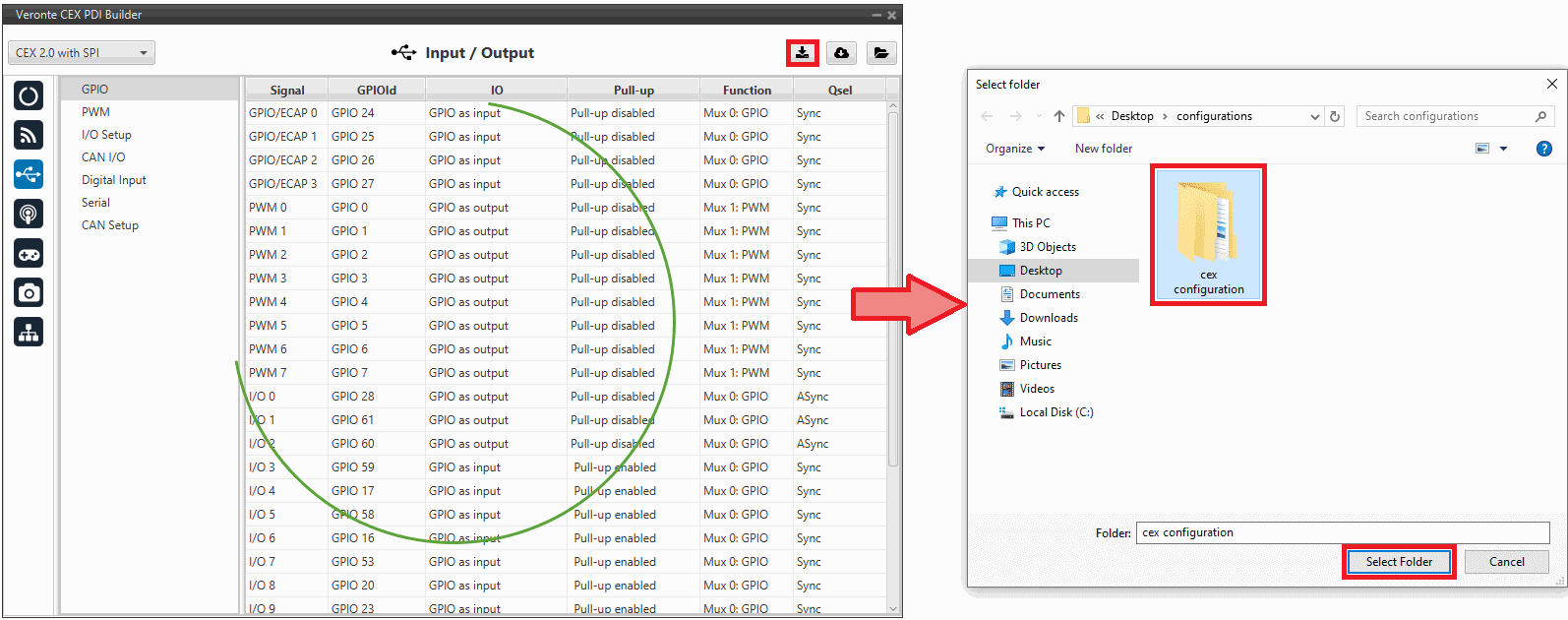This screenshot has height=620, width=1568.
Task: Expand the address bar path history dropdown
Action: coord(1314,116)
